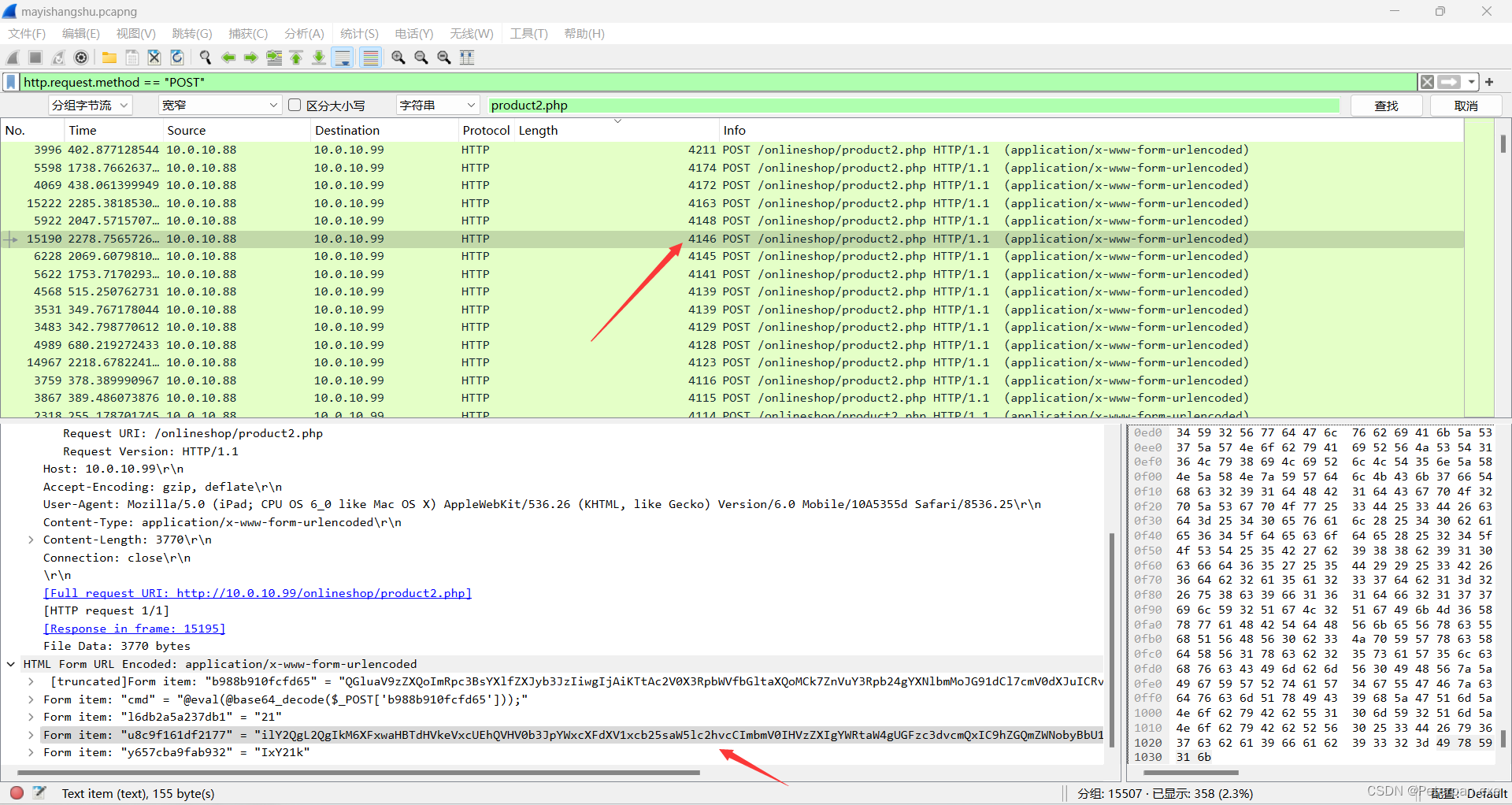The width and height of the screenshot is (1512, 805).
Task: Follow the Full request URI link
Action: point(258,593)
